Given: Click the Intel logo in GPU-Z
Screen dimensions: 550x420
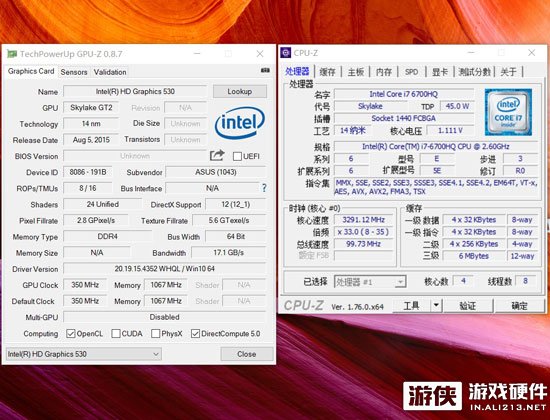Looking at the screenshot, I should [240, 123].
